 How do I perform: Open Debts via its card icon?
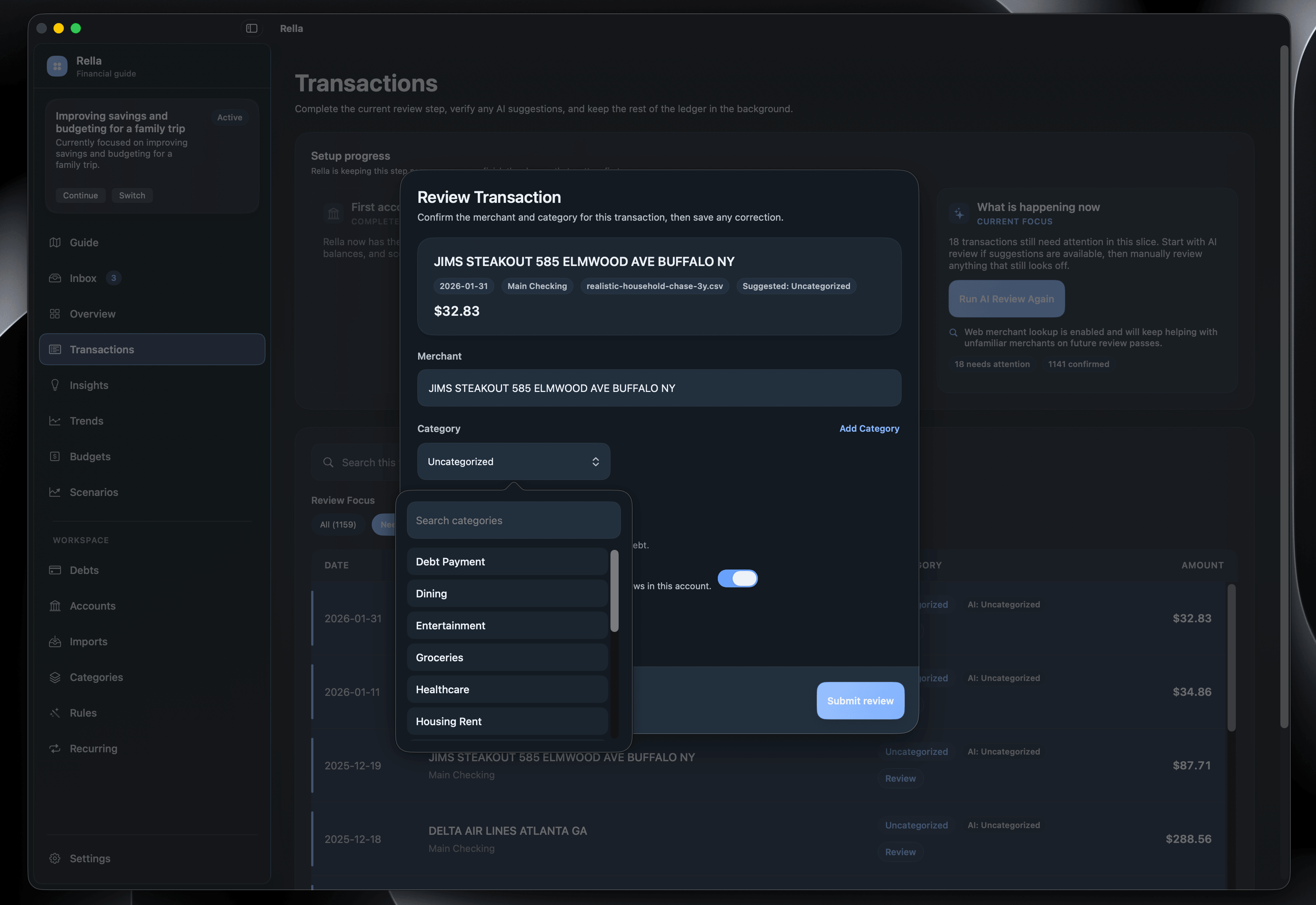coord(55,570)
